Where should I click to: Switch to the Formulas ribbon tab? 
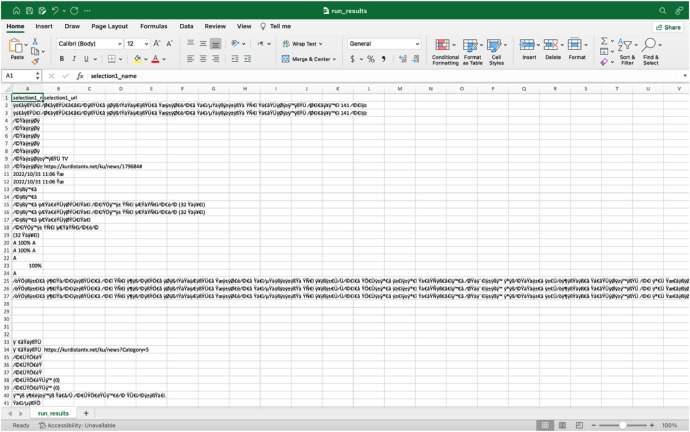(x=154, y=26)
